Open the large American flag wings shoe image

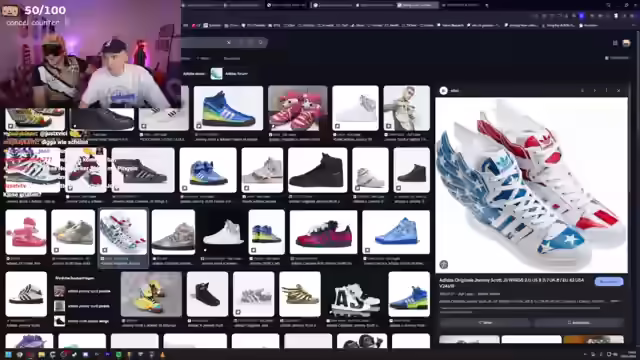(x=531, y=185)
